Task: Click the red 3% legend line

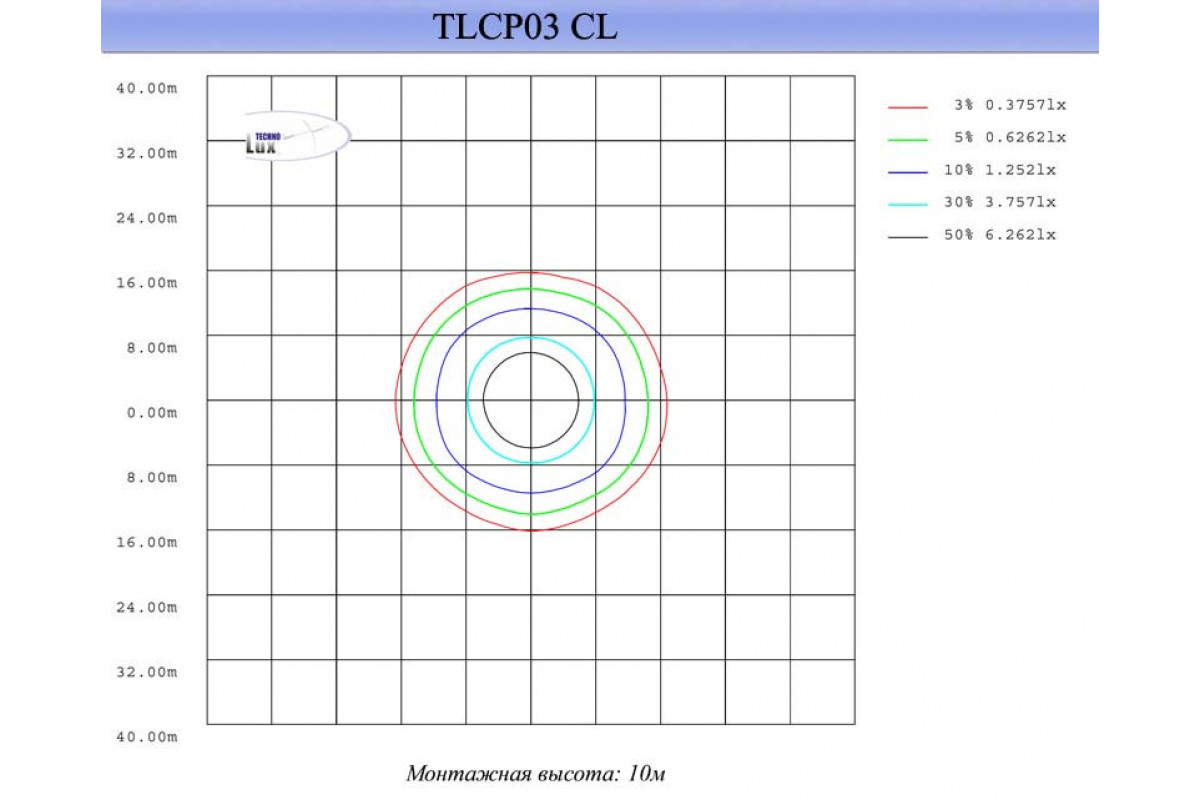Action: click(908, 105)
